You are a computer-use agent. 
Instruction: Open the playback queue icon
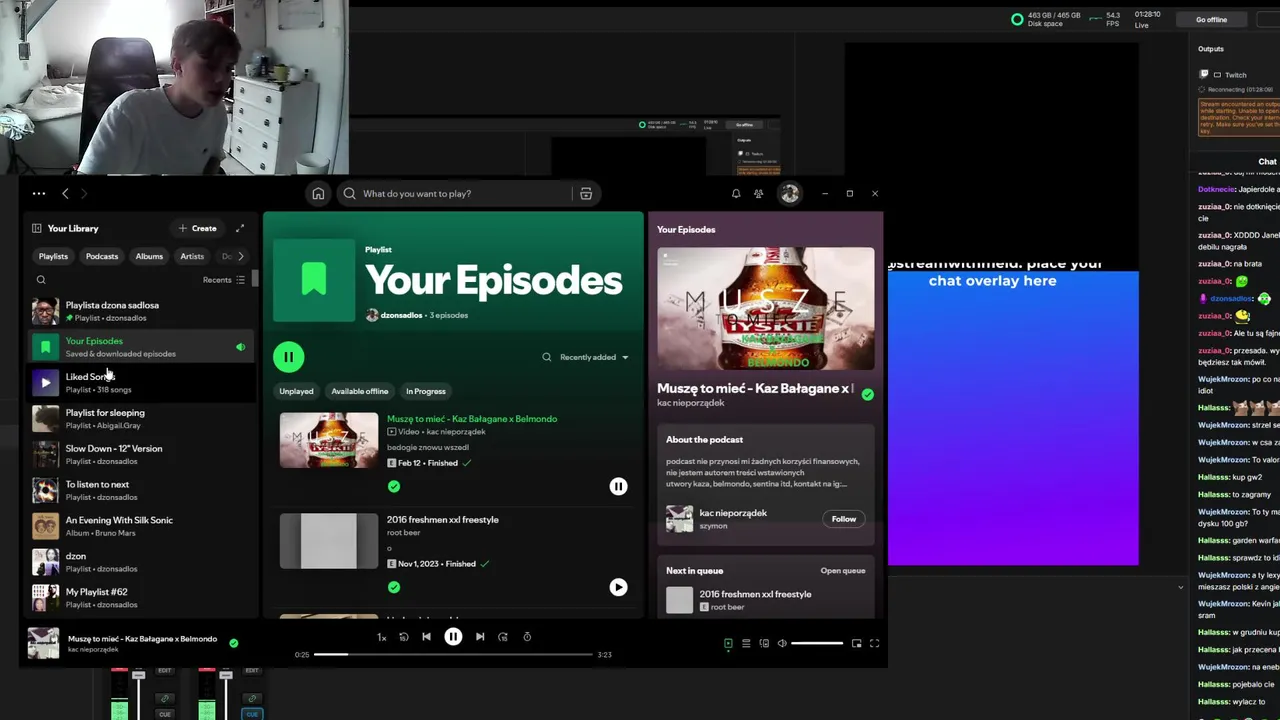point(746,644)
